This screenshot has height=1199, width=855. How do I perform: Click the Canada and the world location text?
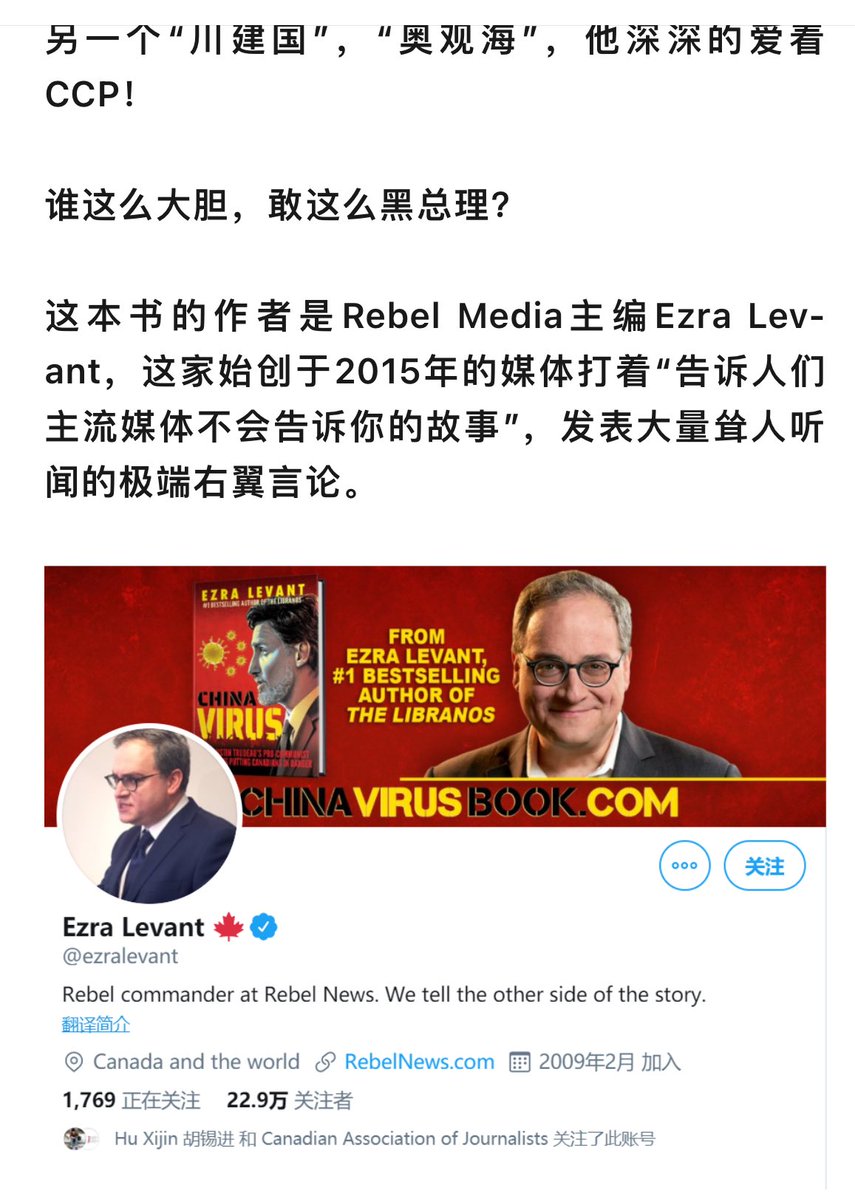pyautogui.click(x=196, y=1061)
